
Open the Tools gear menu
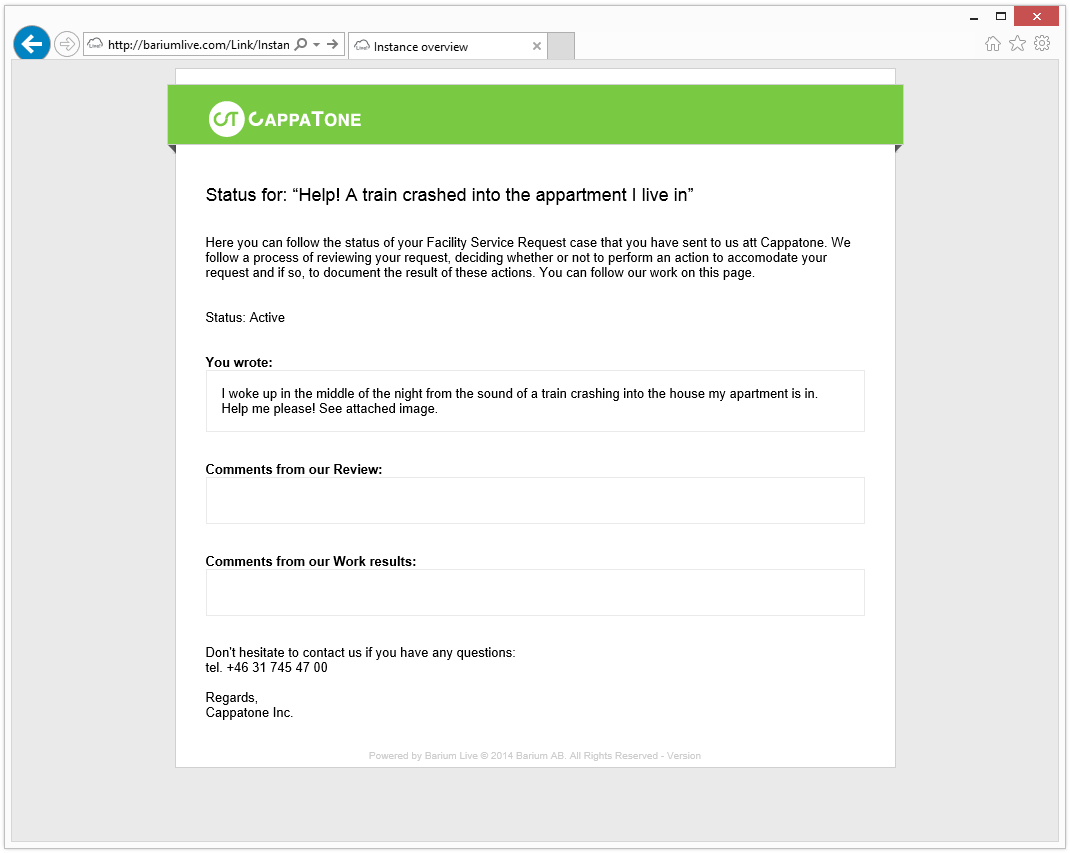point(1042,43)
